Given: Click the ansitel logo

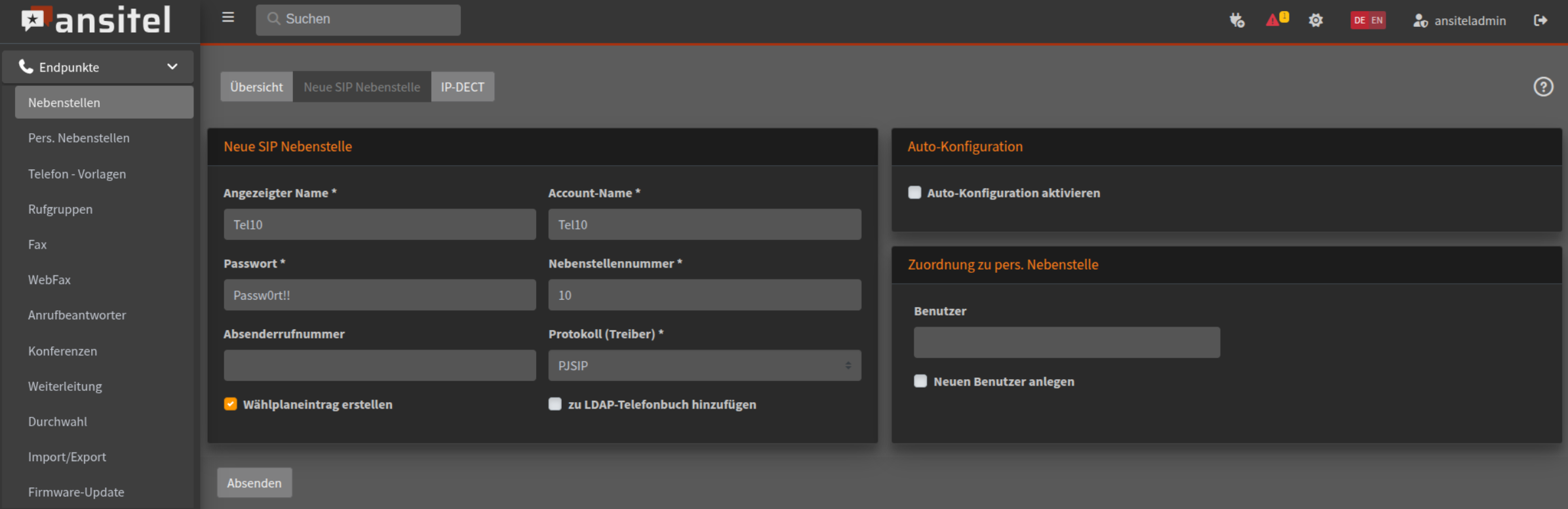Looking at the screenshot, I should (x=96, y=20).
